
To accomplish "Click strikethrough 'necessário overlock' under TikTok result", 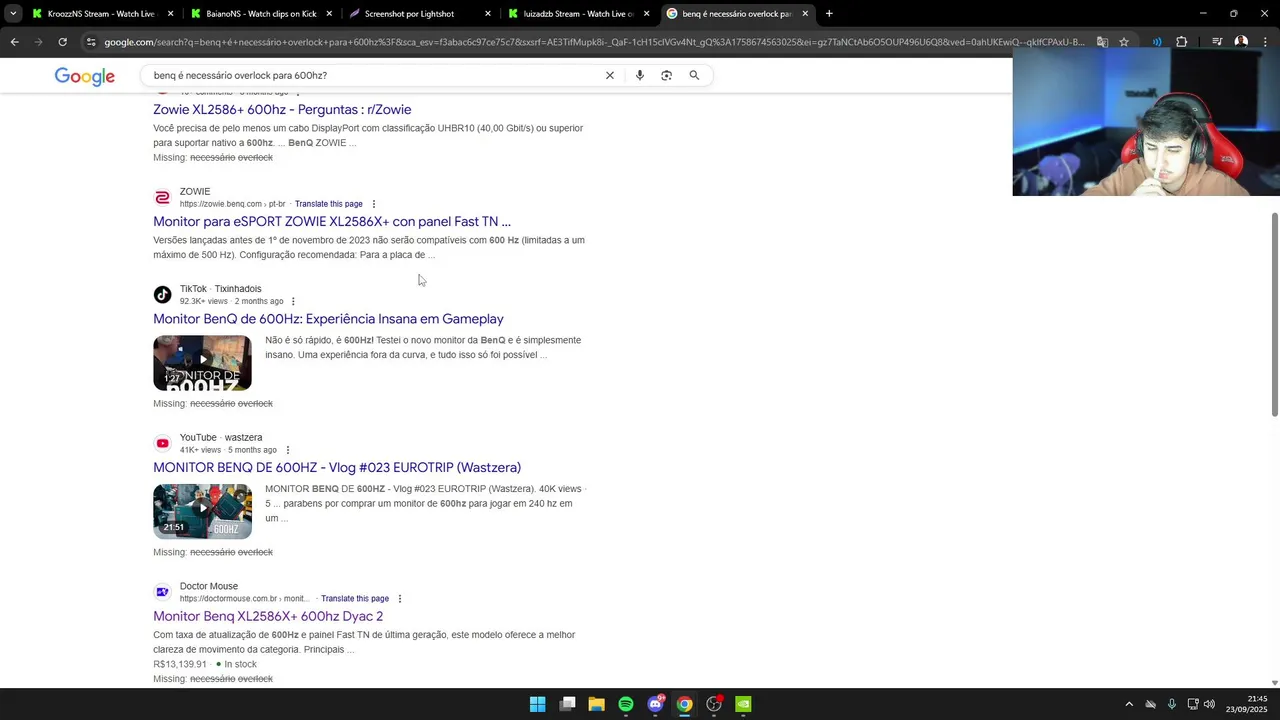I will pos(231,403).
